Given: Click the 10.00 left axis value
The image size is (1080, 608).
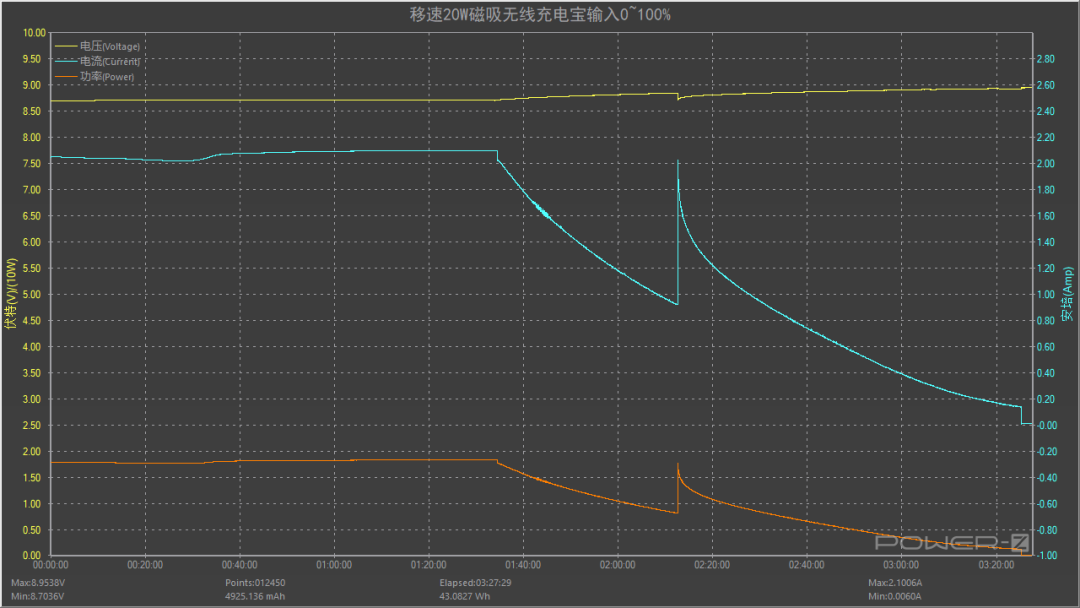Looking at the screenshot, I should tap(34, 33).
